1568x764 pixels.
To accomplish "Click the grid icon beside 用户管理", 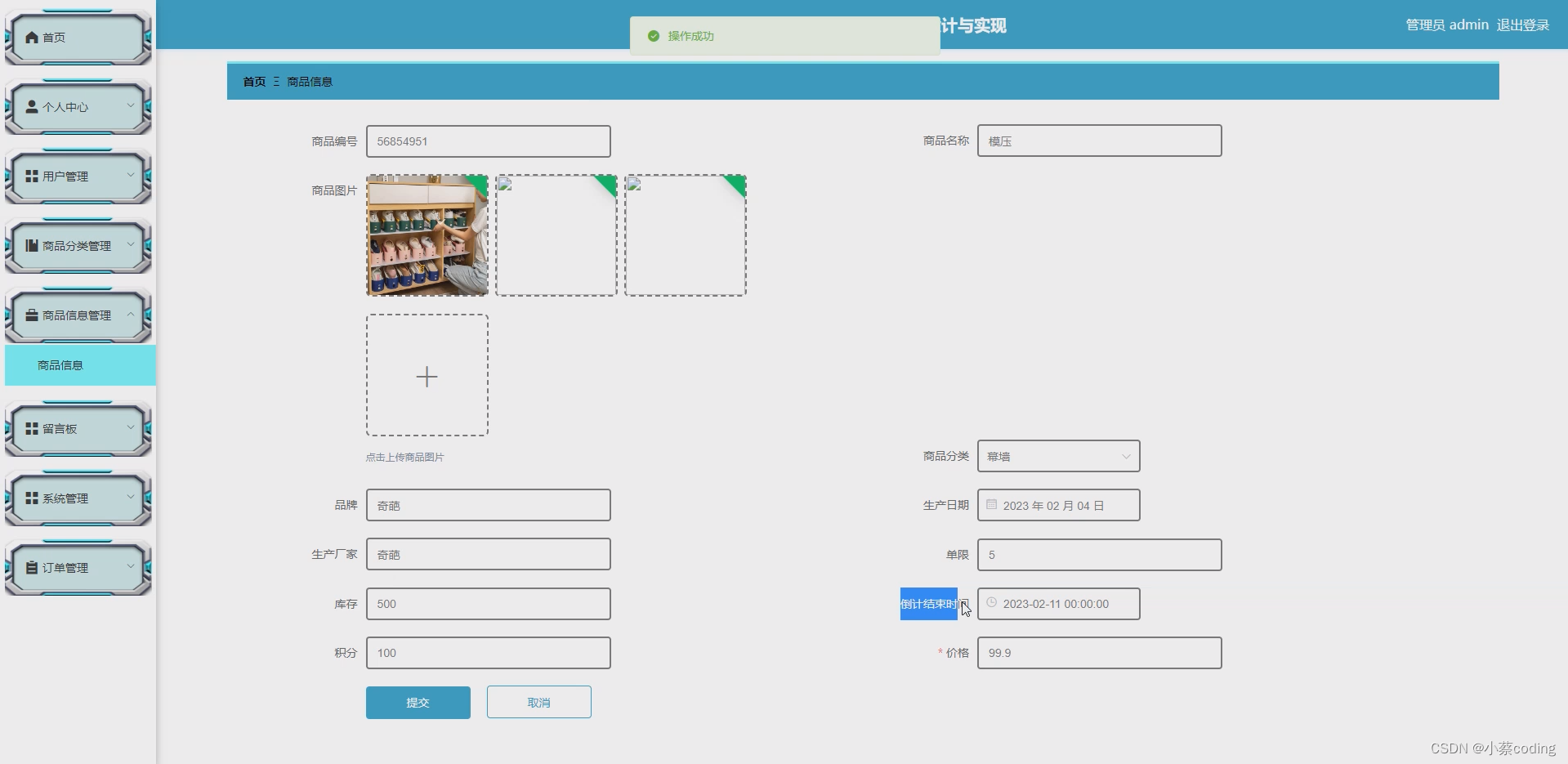I will [32, 176].
